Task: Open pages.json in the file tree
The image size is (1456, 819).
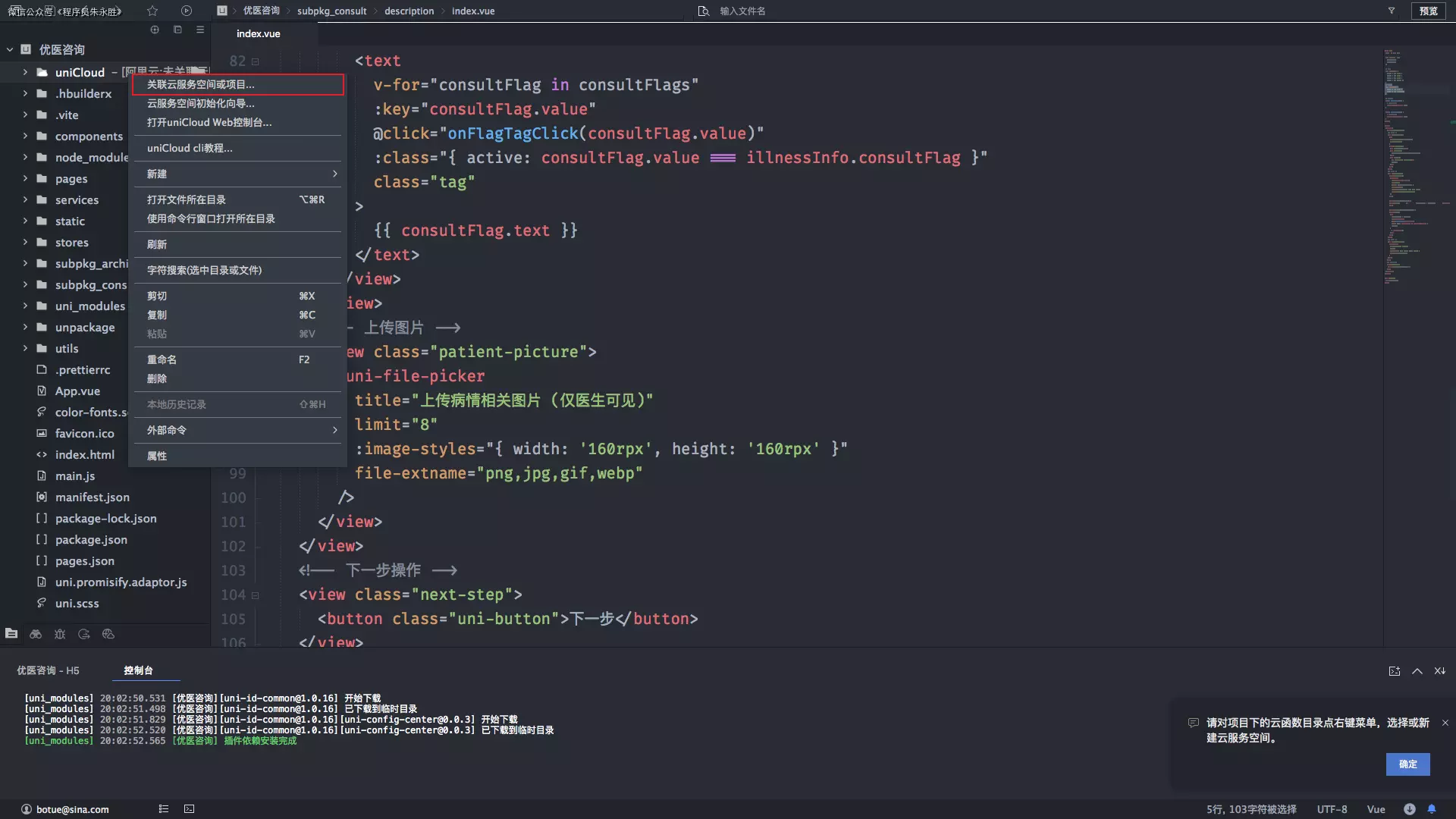Action: coord(84,560)
